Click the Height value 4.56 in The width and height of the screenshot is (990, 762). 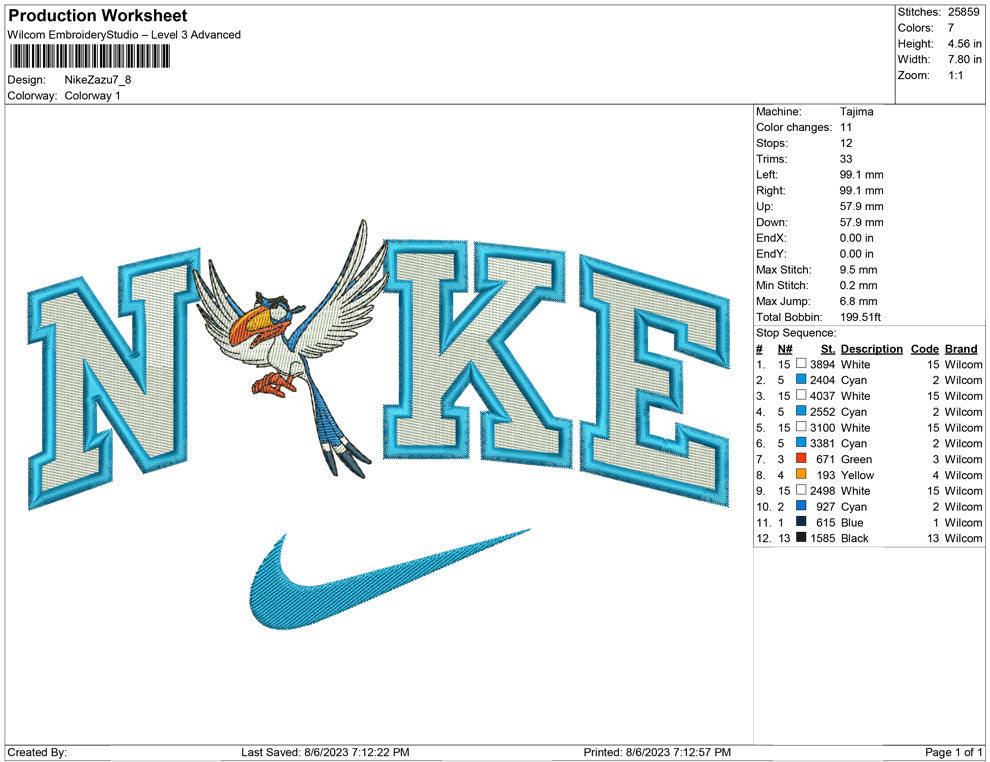click(x=964, y=44)
